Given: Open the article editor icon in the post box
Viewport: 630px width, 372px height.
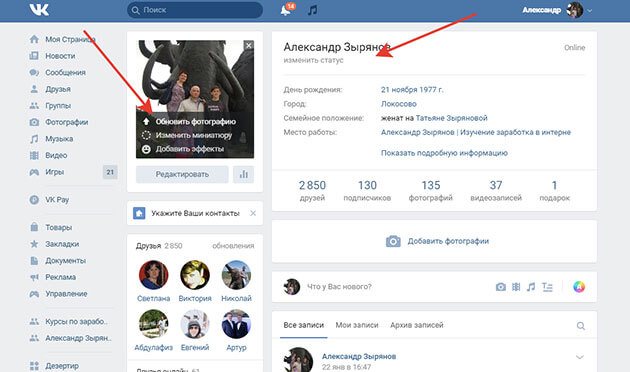Looking at the screenshot, I should coord(547,287).
